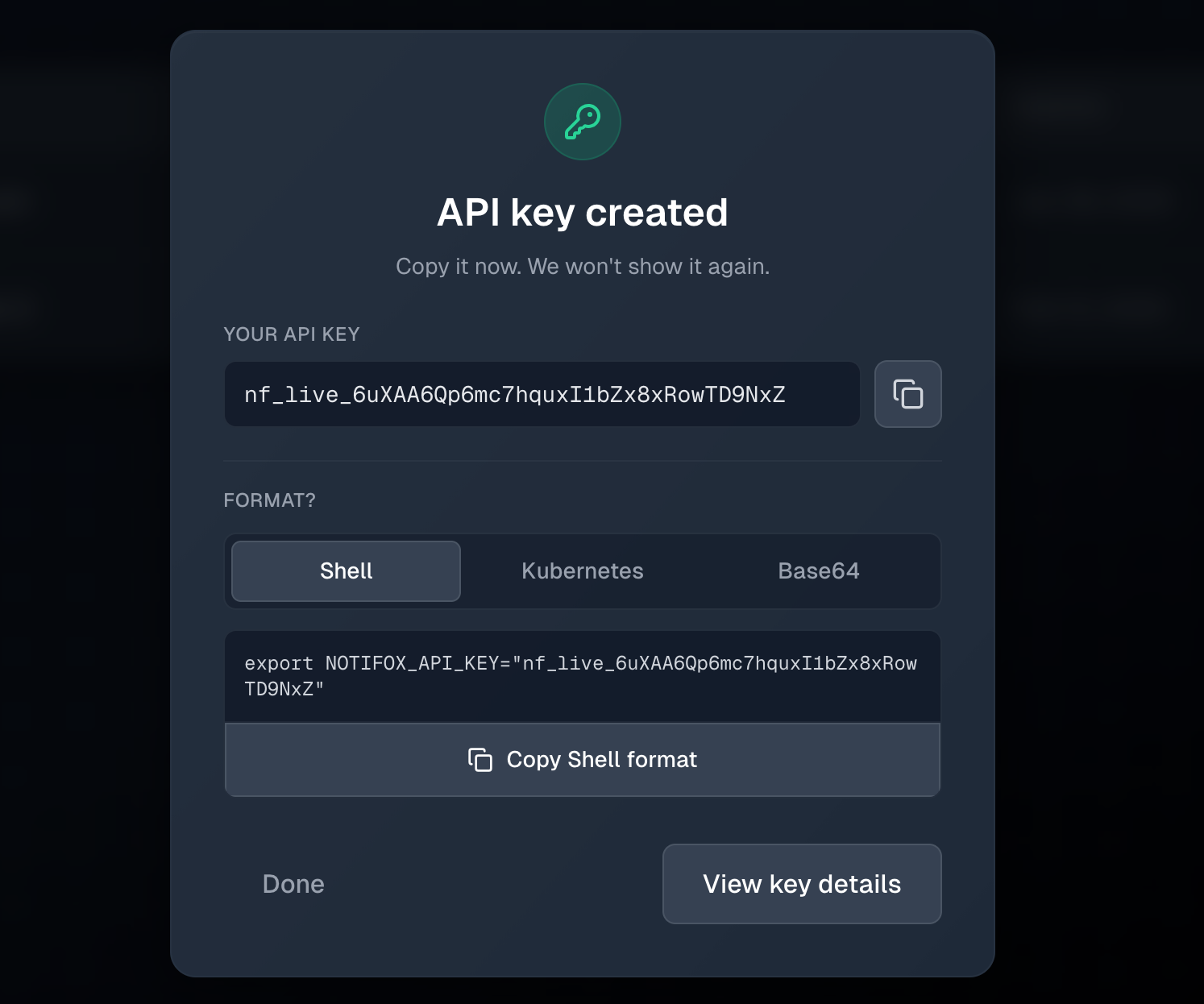Click the 'Copy it now' warning subtitle
The width and height of the screenshot is (1204, 1004).
[x=582, y=267]
